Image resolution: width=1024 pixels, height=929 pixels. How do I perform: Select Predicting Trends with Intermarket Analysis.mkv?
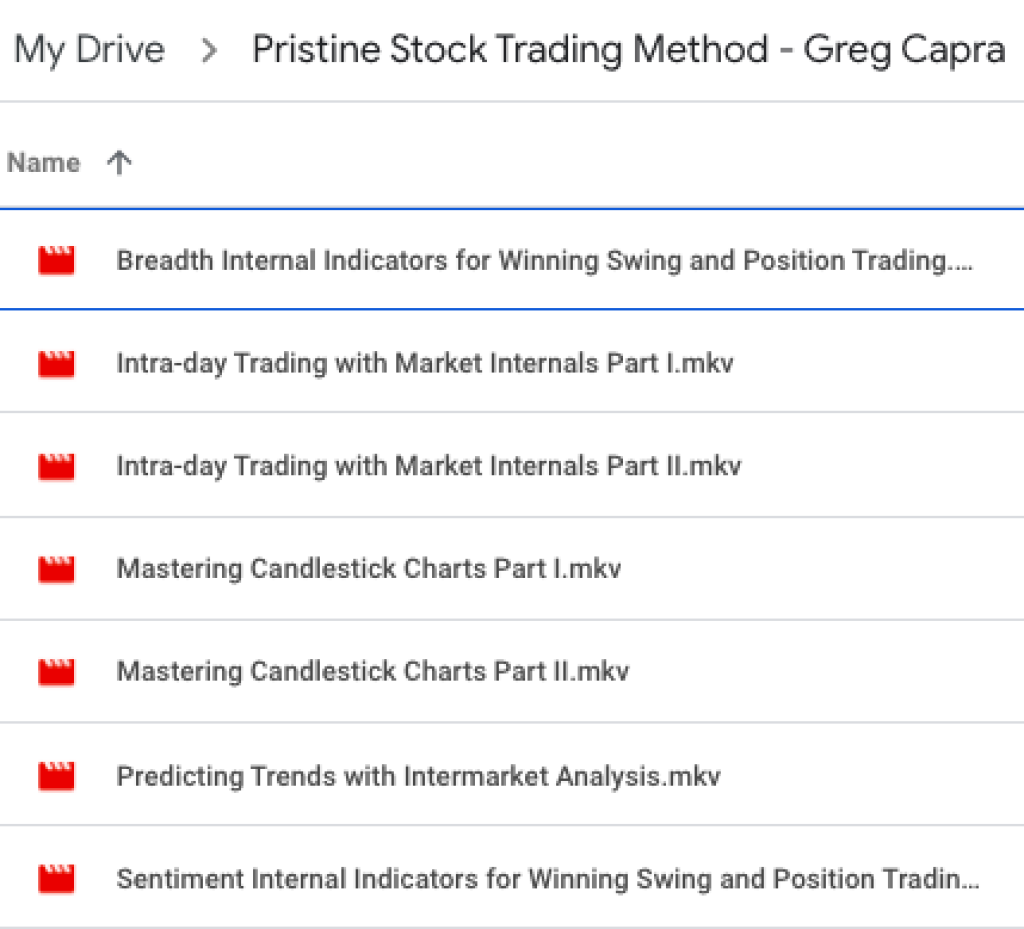pyautogui.click(x=419, y=775)
